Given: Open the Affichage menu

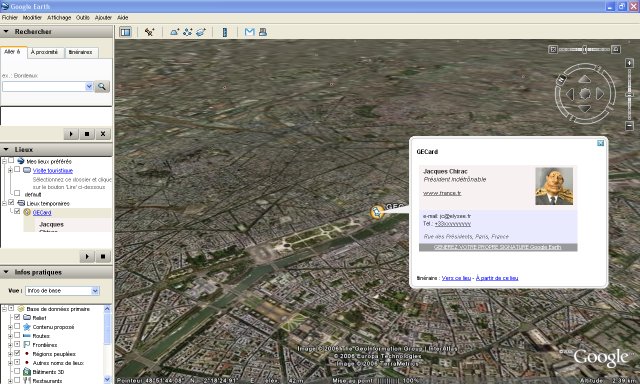Looking at the screenshot, I should [x=59, y=18].
